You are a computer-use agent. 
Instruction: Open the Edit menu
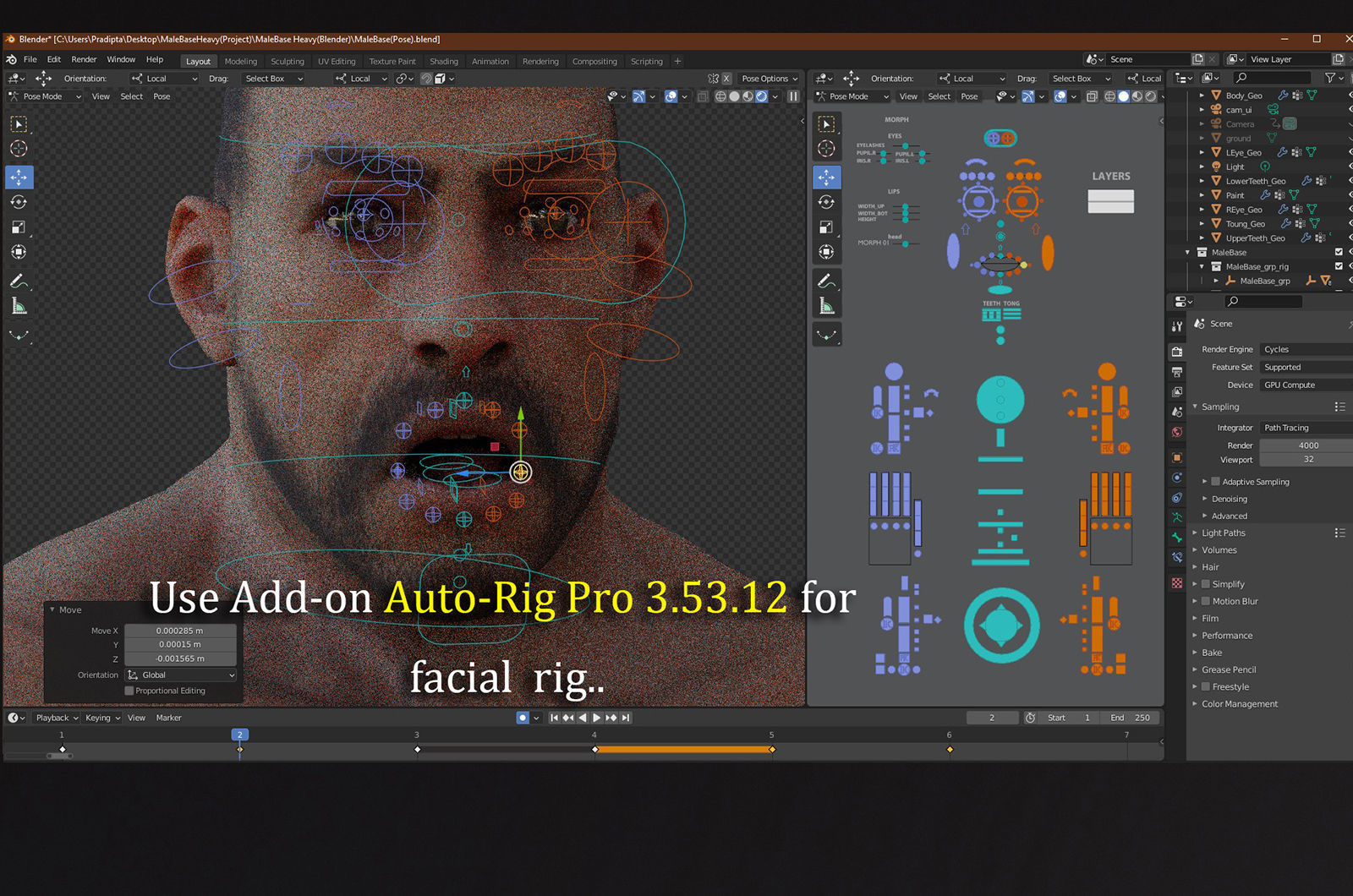54,60
